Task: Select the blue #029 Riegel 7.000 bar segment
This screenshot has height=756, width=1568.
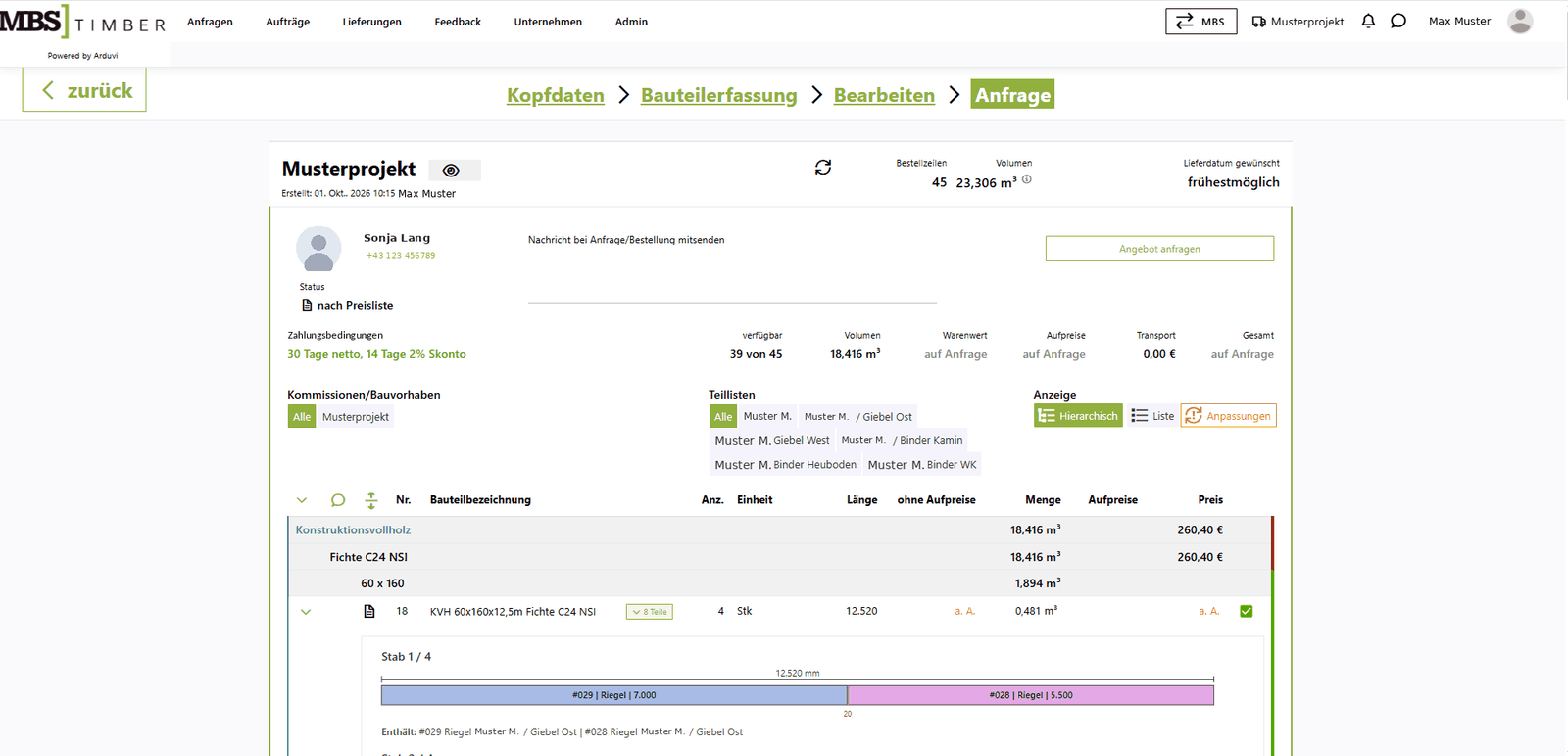Action: coord(614,695)
